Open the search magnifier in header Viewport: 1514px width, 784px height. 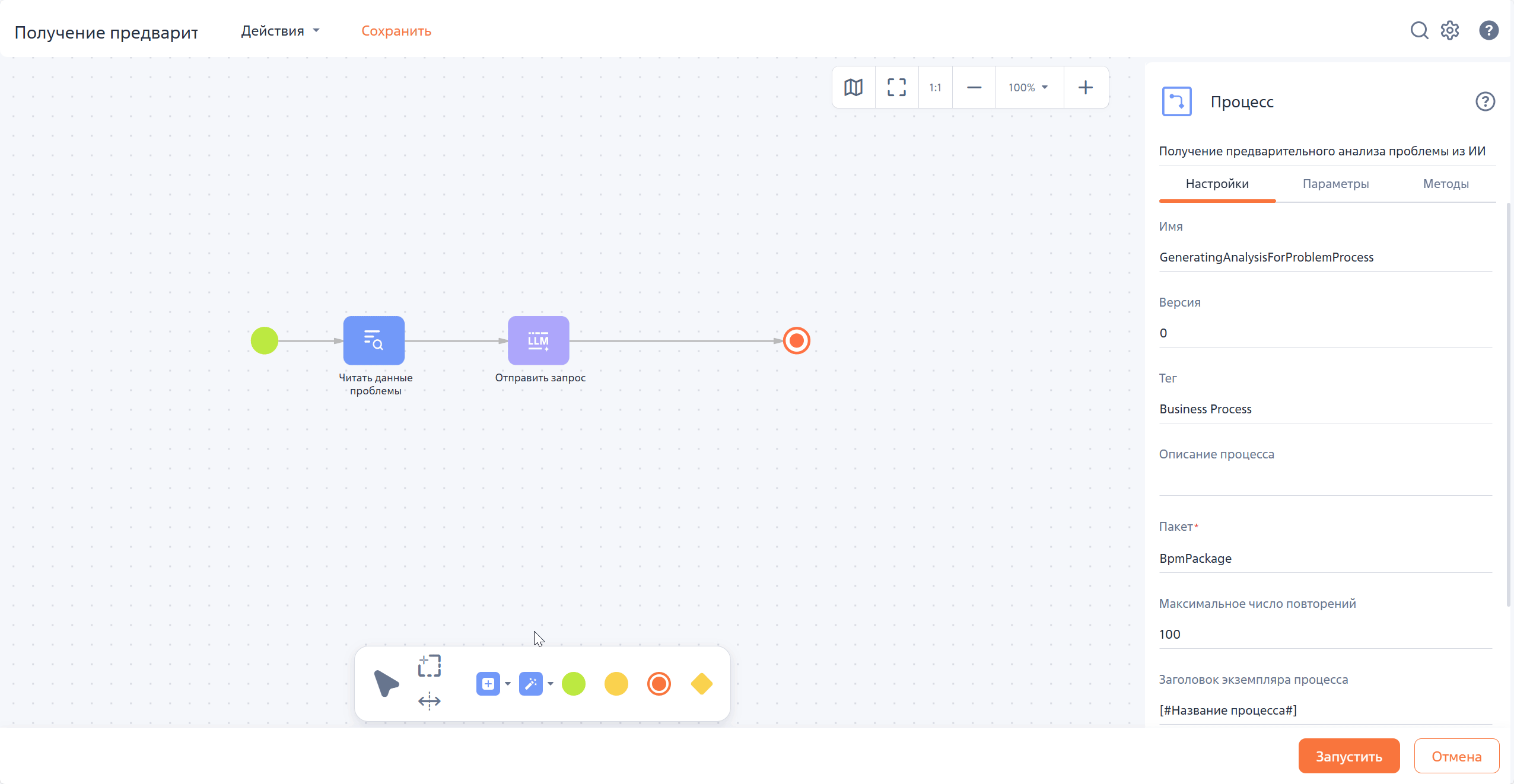tap(1418, 30)
